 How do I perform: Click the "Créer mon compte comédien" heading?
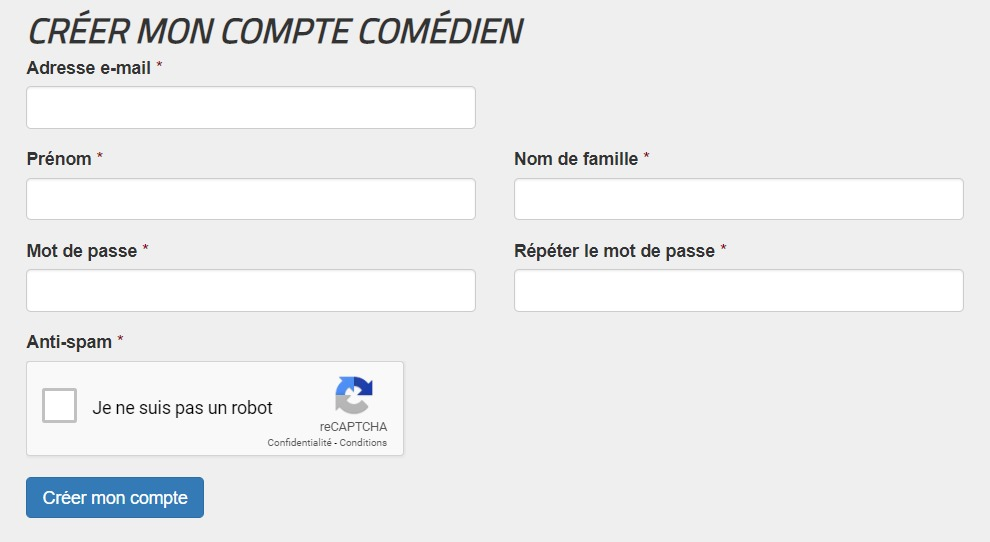[x=275, y=31]
